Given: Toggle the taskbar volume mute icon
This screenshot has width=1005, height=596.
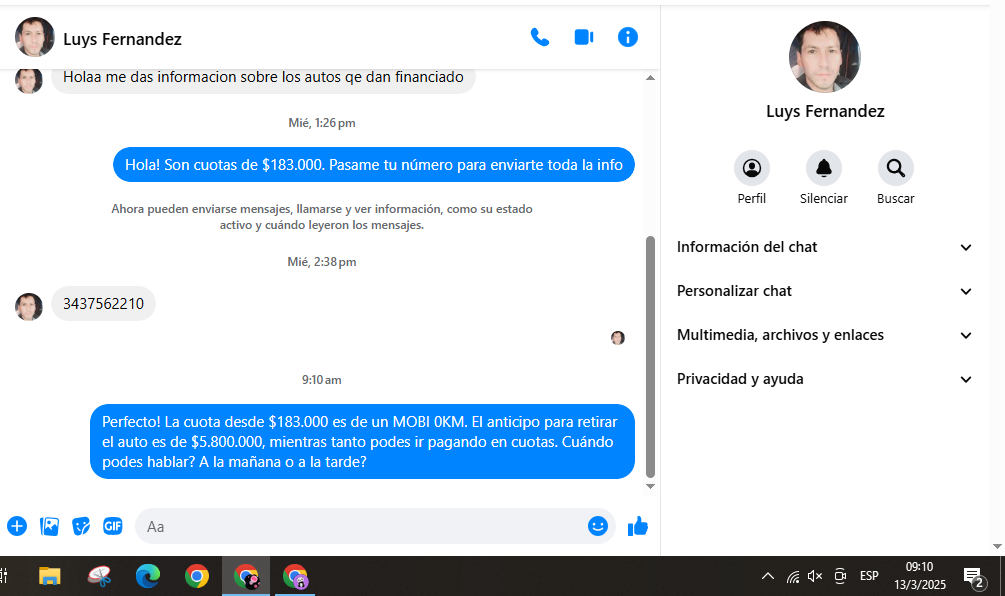Looking at the screenshot, I should [x=815, y=576].
